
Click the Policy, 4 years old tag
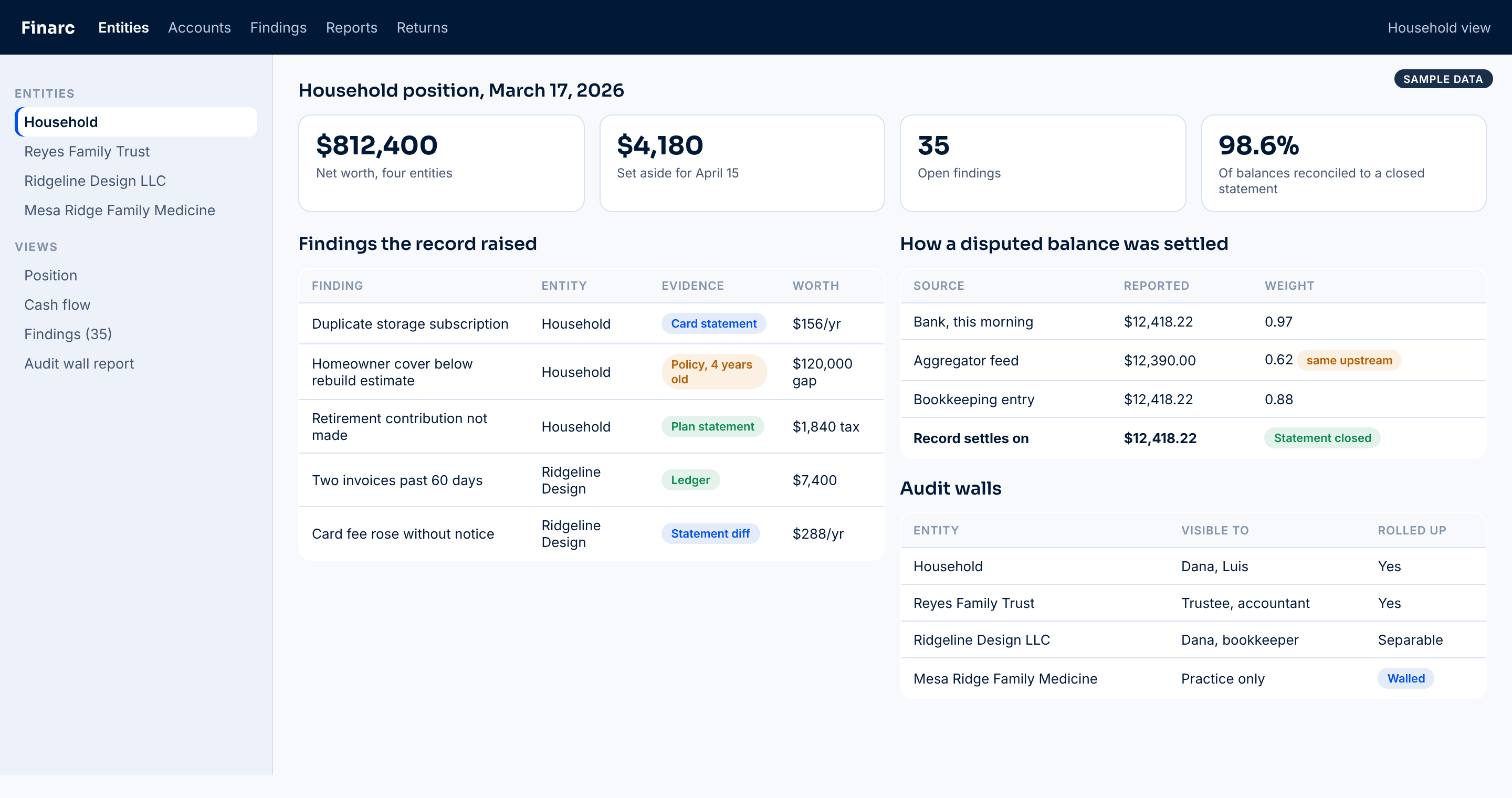[714, 372]
